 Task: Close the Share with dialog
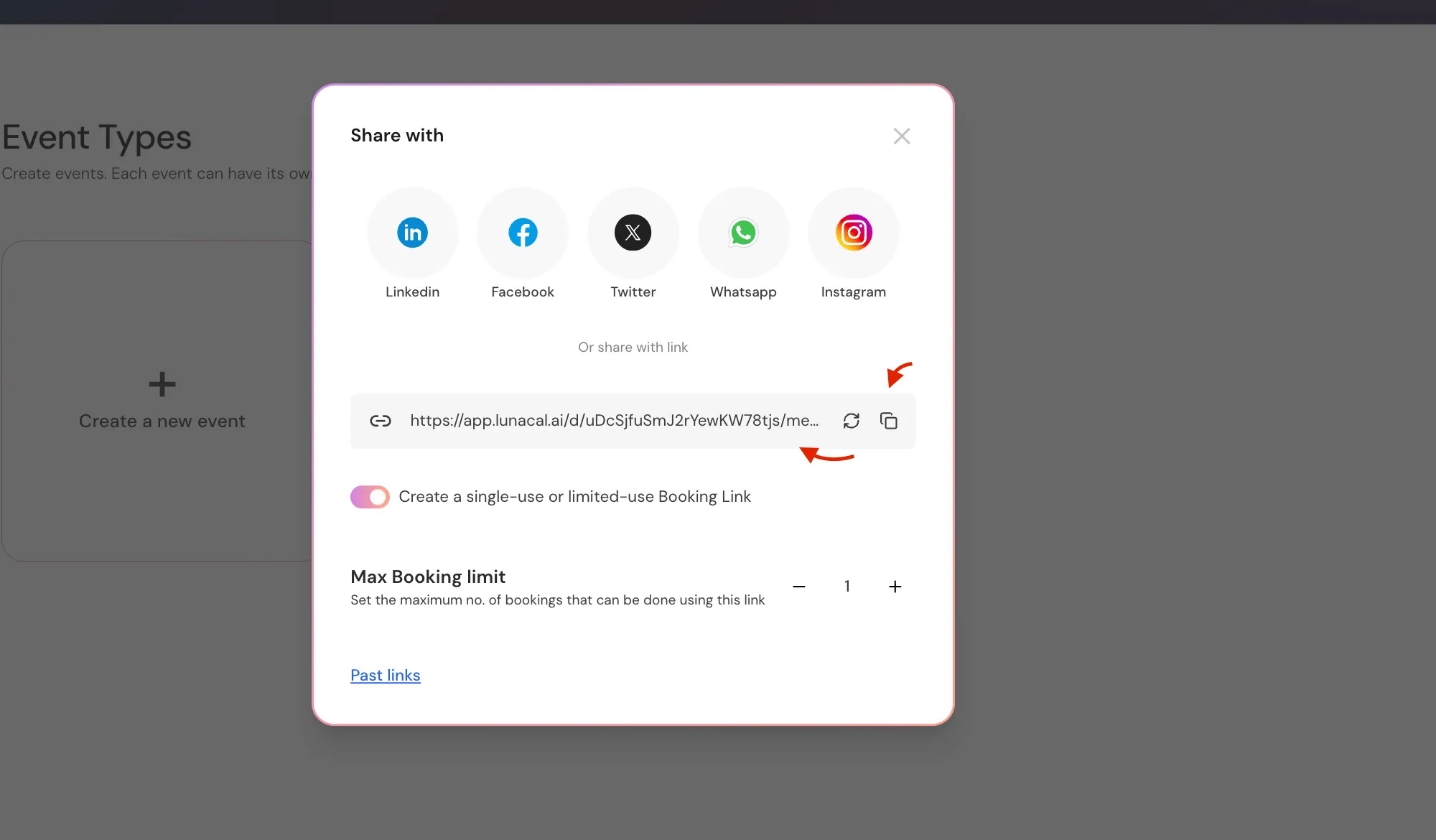tap(902, 136)
